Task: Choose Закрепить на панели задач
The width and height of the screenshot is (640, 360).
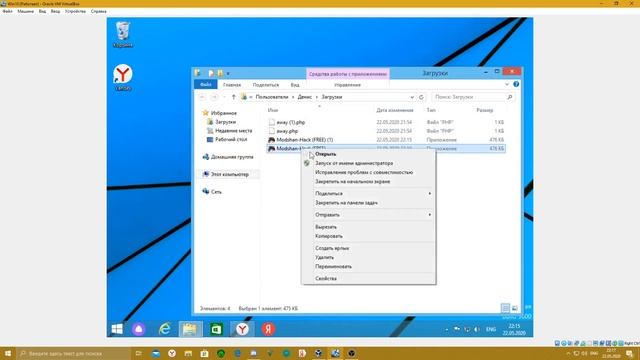Action: 346,203
